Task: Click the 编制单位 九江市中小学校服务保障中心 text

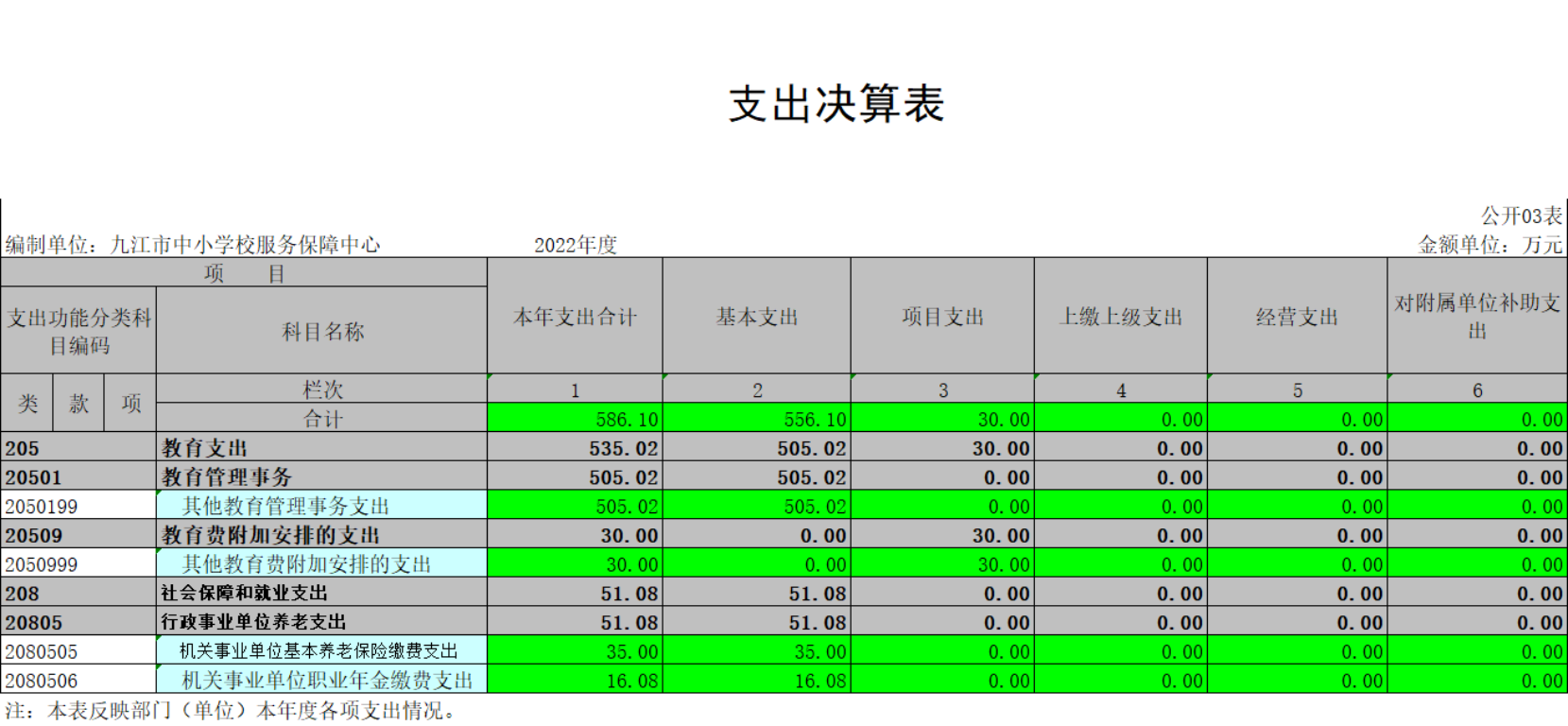Action: tap(193, 245)
